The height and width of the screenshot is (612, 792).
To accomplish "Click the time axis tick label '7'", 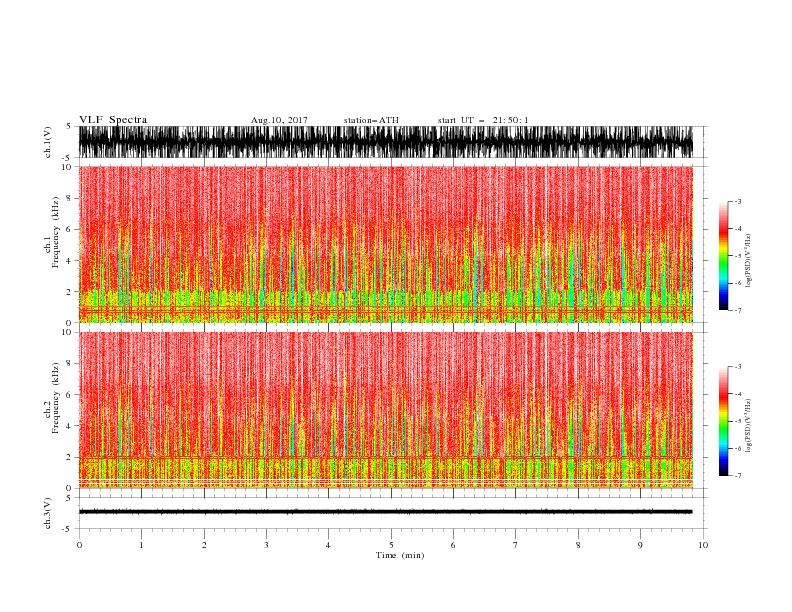I will (516, 545).
